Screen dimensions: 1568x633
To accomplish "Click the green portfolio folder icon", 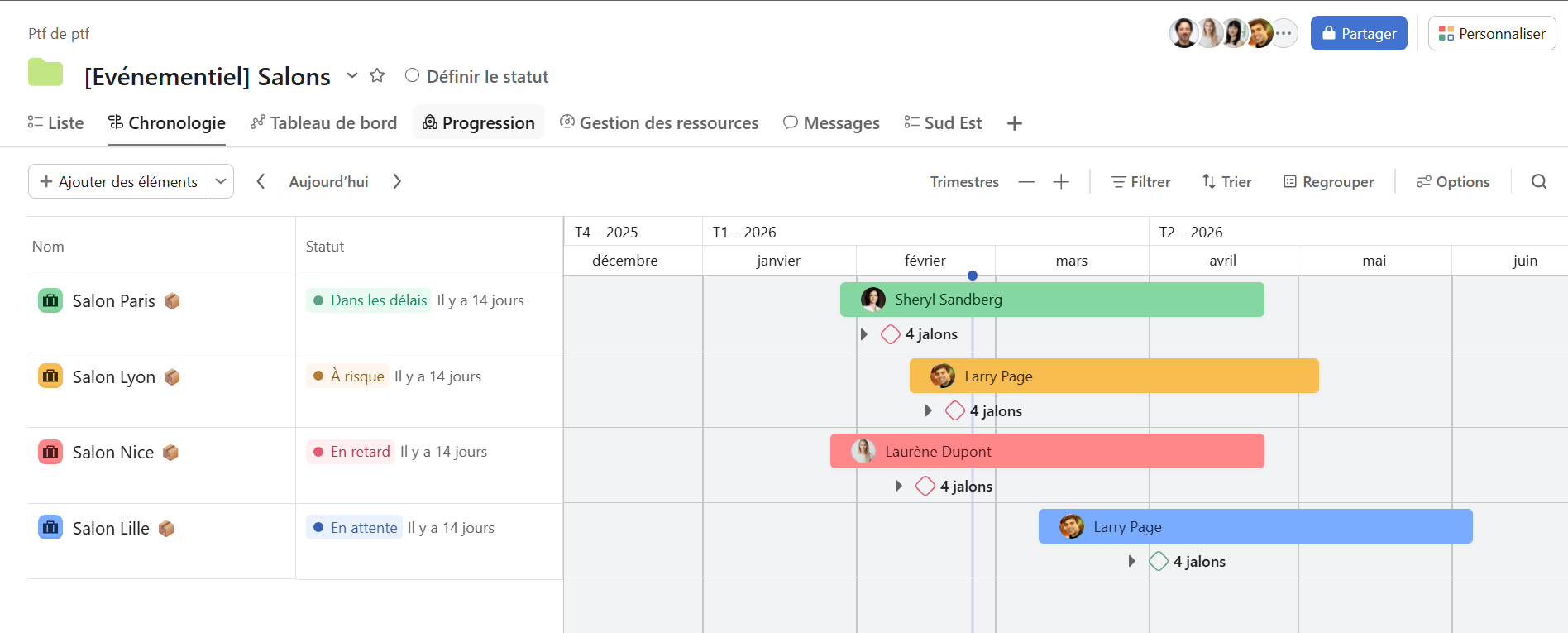I will click(x=45, y=73).
